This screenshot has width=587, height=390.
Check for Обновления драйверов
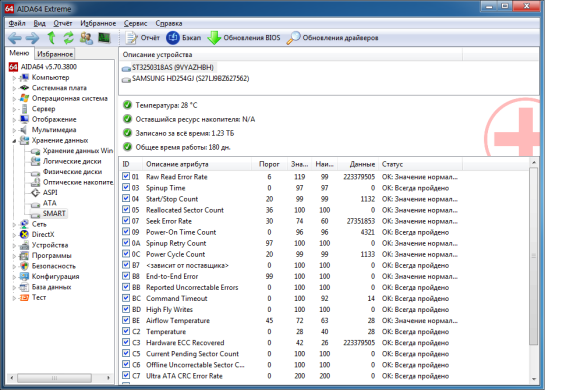tap(332, 38)
